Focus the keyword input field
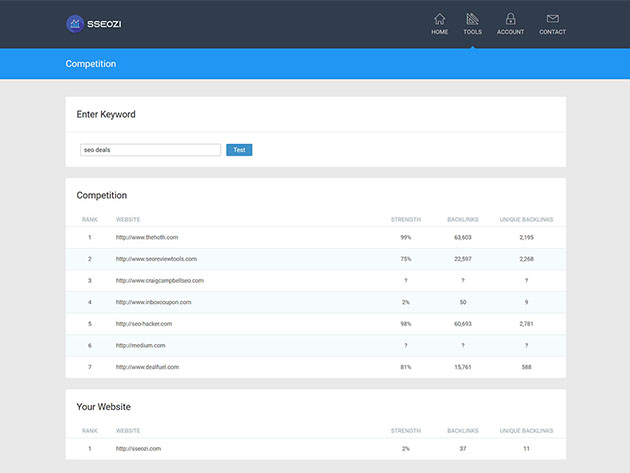The width and height of the screenshot is (630, 473). (x=150, y=150)
